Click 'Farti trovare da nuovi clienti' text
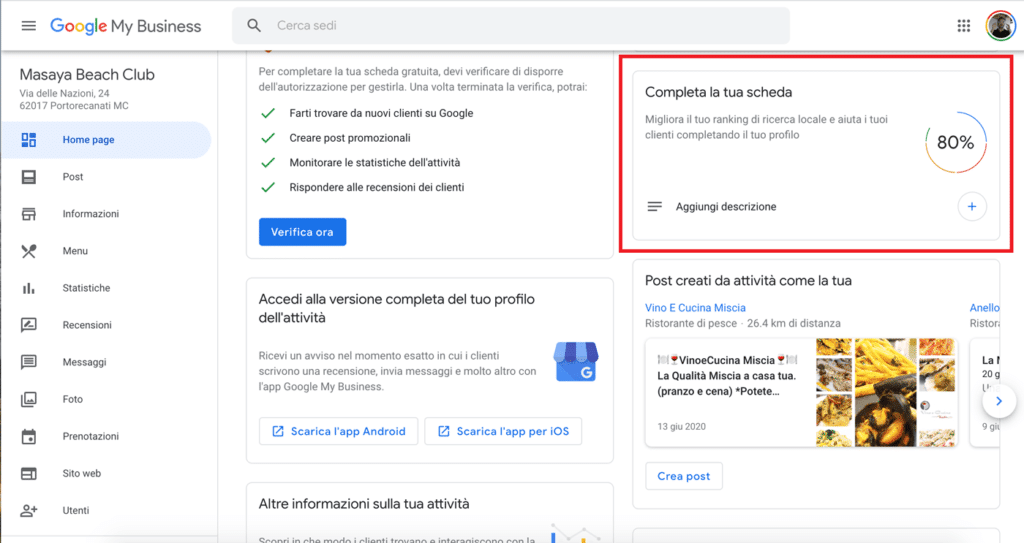 (x=381, y=113)
